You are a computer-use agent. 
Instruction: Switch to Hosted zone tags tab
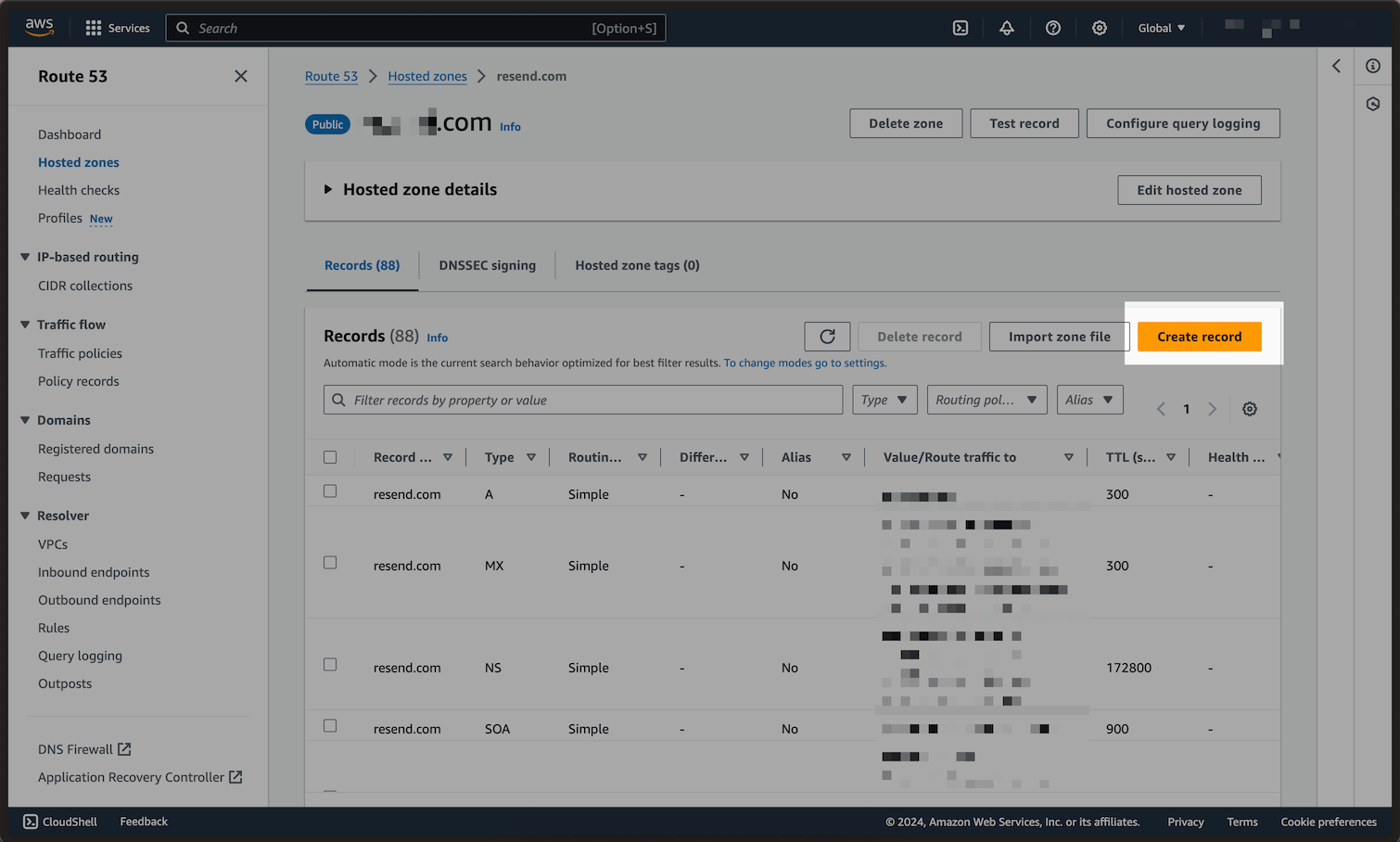(x=638, y=265)
